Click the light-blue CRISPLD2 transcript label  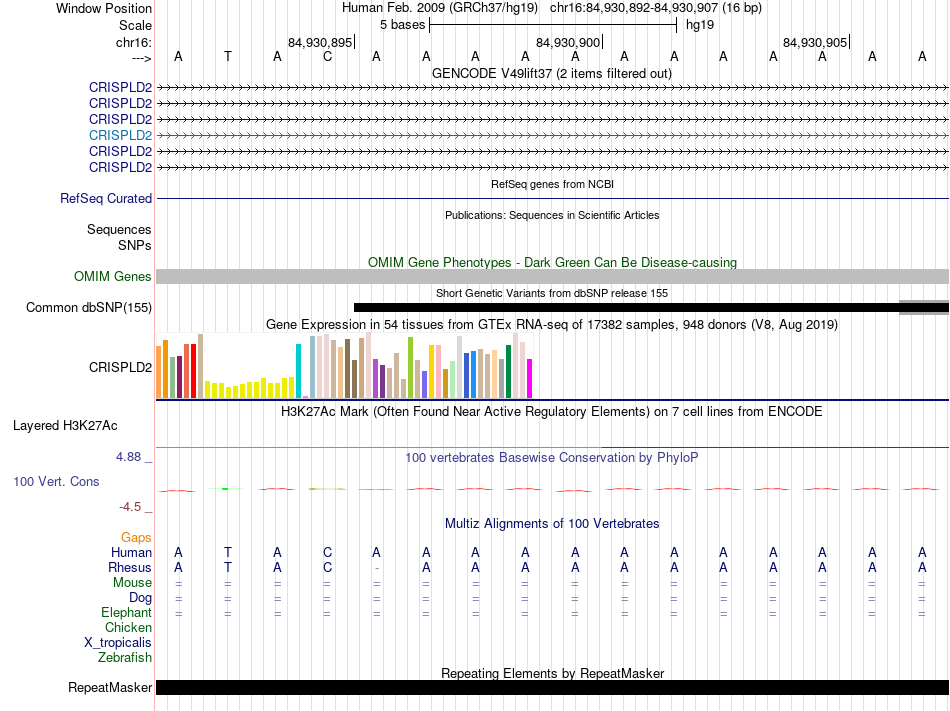pos(120,135)
